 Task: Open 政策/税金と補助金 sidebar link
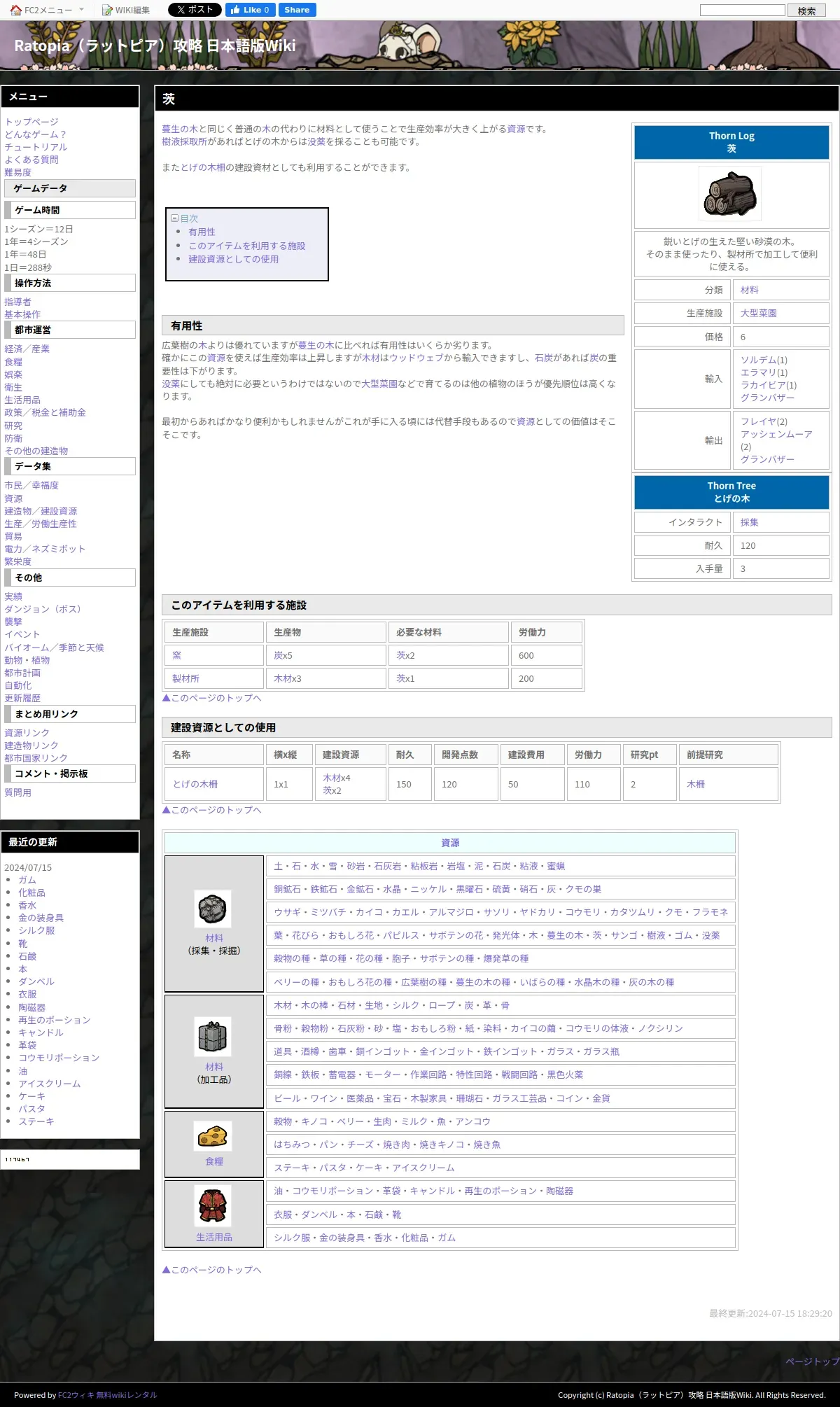(x=45, y=412)
